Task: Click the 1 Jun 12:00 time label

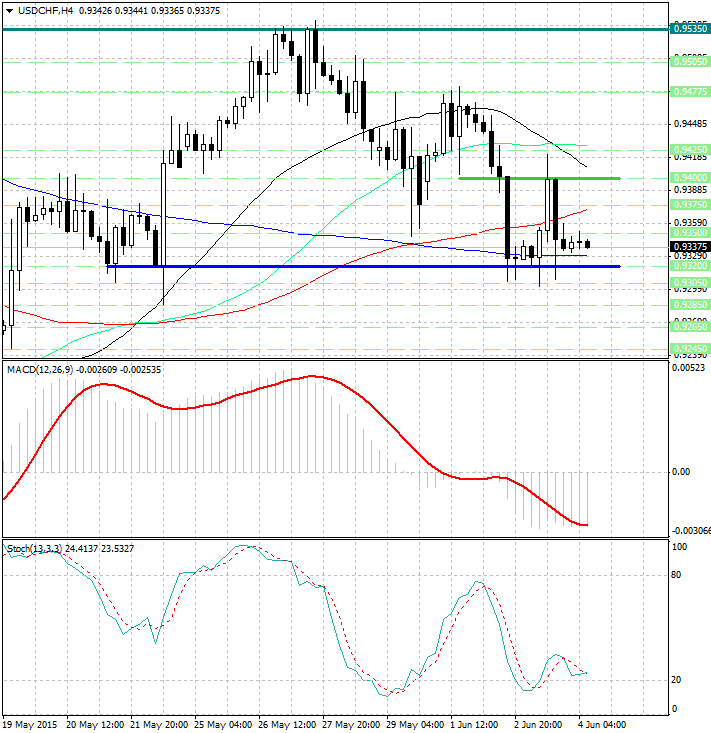Action: tap(474, 725)
